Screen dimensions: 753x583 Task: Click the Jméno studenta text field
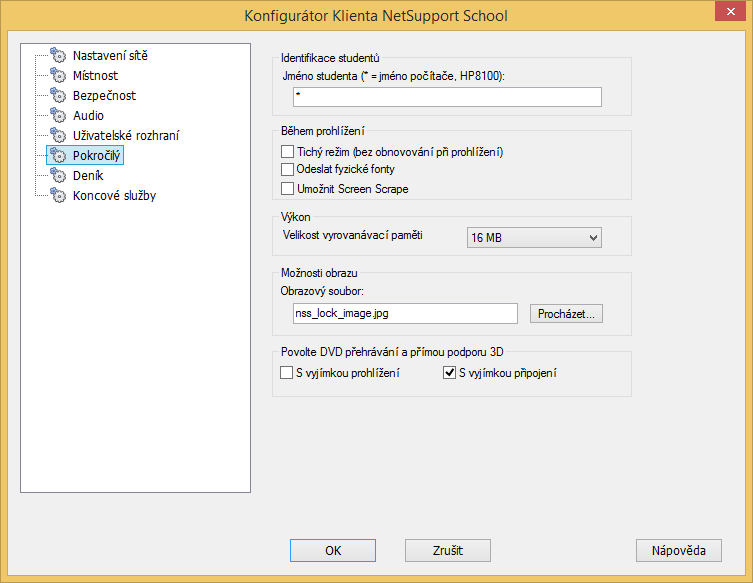(447, 97)
